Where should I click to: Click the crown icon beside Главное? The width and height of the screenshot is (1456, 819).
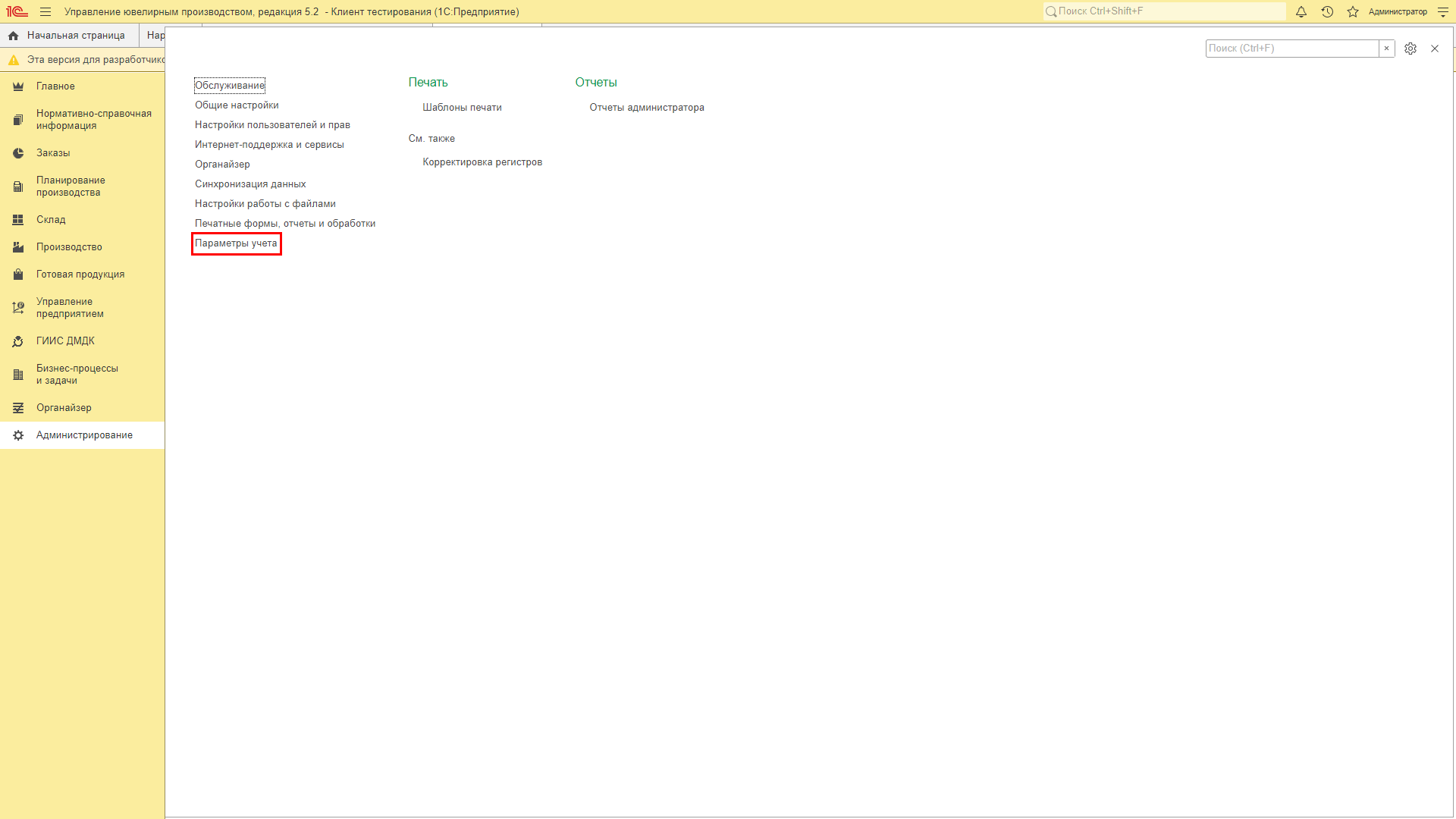(x=18, y=86)
